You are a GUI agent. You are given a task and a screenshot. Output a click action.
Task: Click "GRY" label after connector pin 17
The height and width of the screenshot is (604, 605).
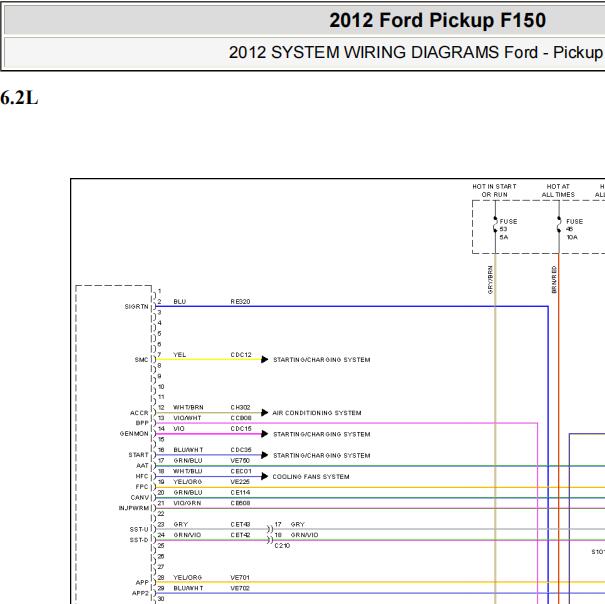coord(298,524)
